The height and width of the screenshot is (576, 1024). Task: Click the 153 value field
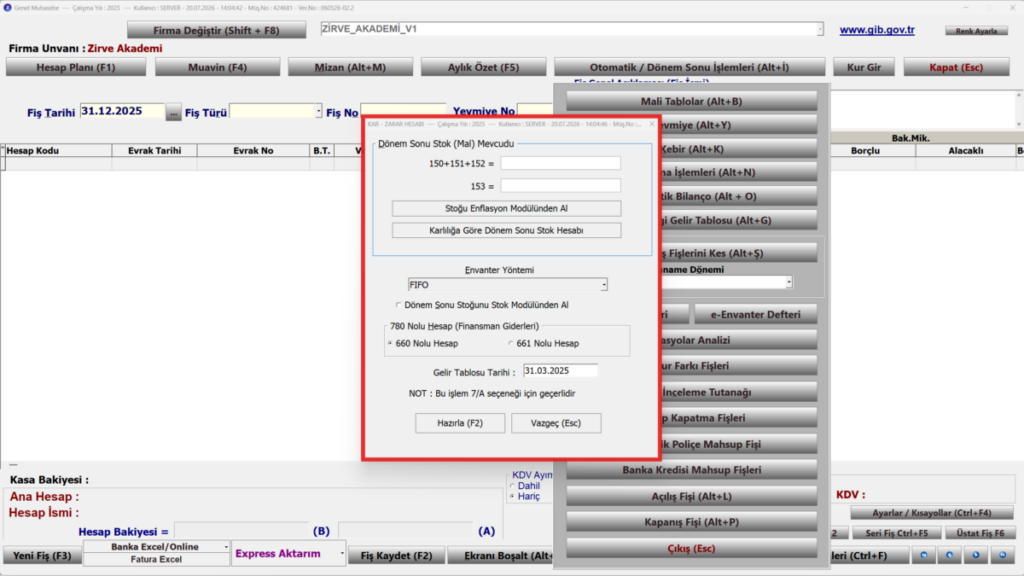pyautogui.click(x=560, y=186)
